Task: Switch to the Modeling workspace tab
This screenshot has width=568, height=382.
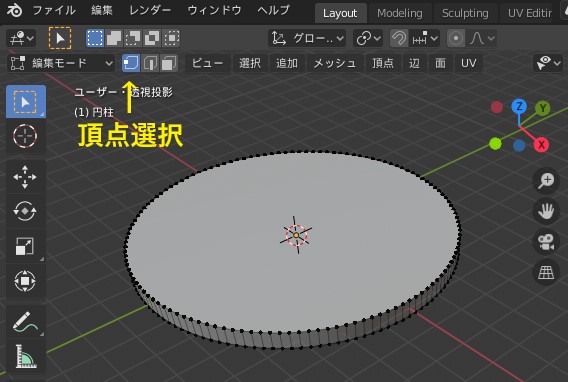Action: tap(400, 13)
